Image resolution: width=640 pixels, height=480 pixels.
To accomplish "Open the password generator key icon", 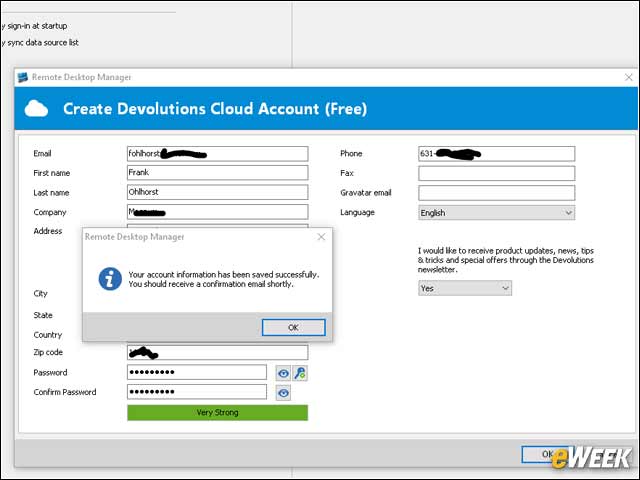I will 300,373.
